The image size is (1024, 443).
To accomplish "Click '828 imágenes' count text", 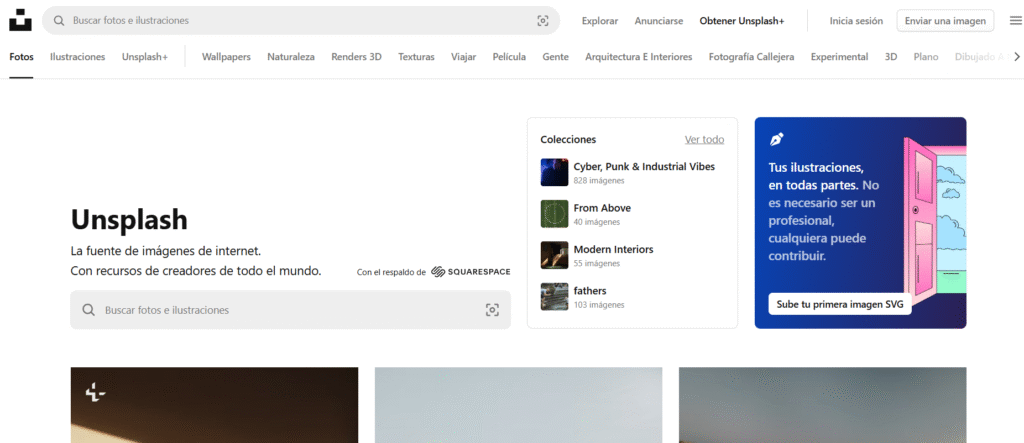I will 599,180.
